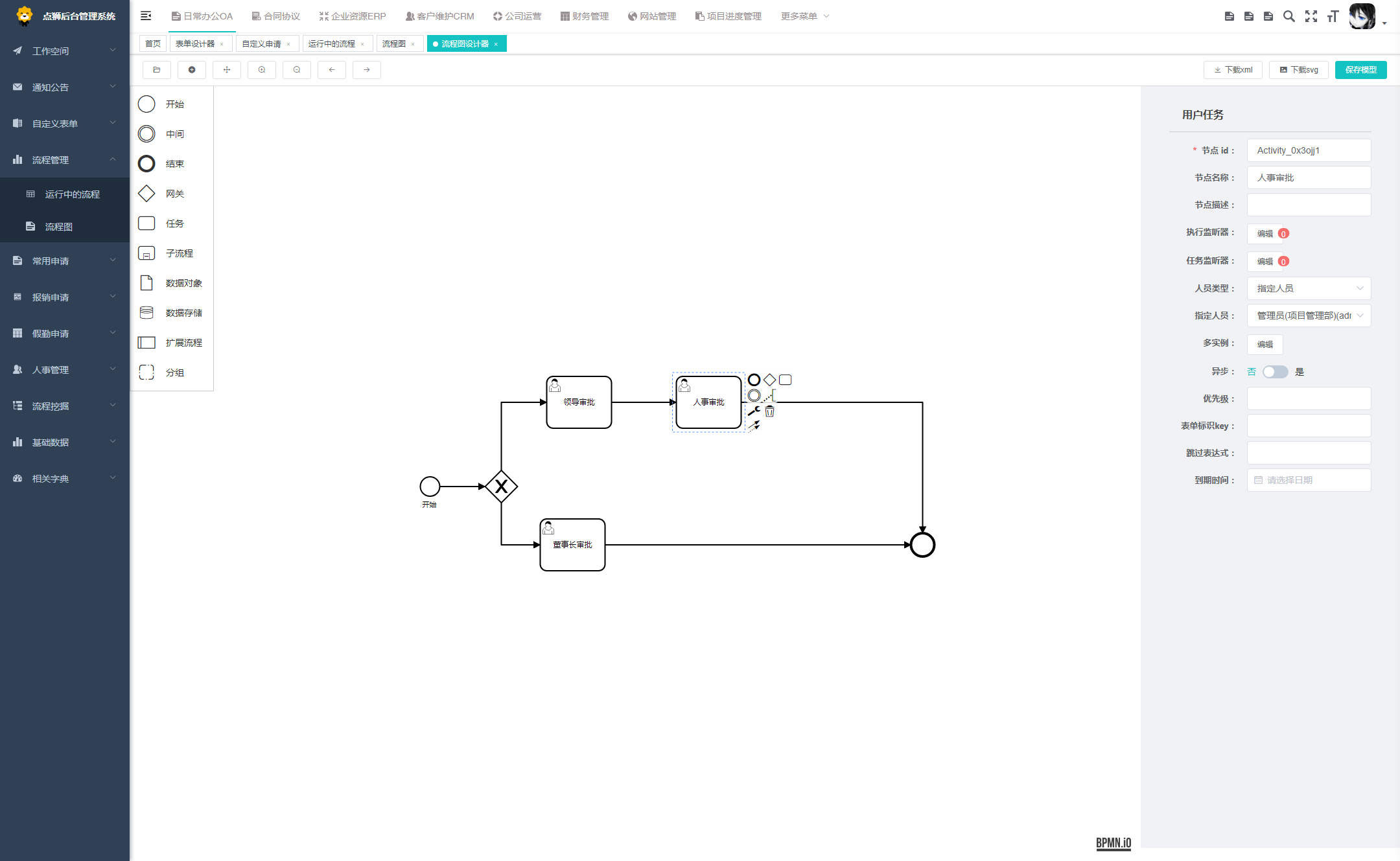Click the zoom in toolbar button

pyautogui.click(x=262, y=70)
